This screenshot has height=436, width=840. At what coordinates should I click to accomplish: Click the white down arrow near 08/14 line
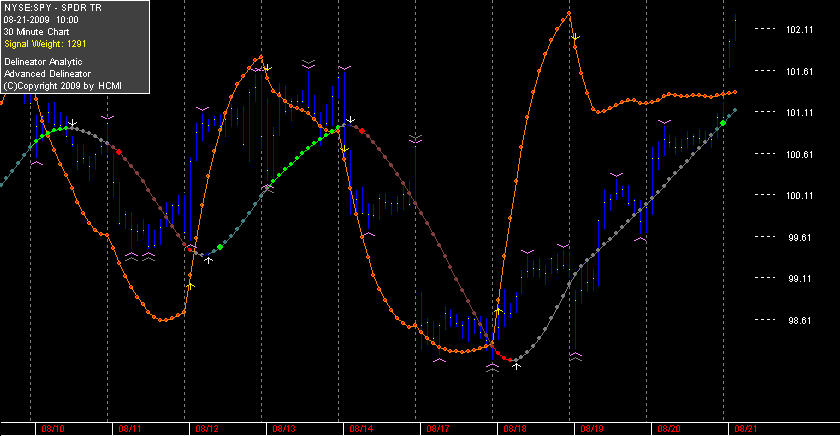coord(350,119)
